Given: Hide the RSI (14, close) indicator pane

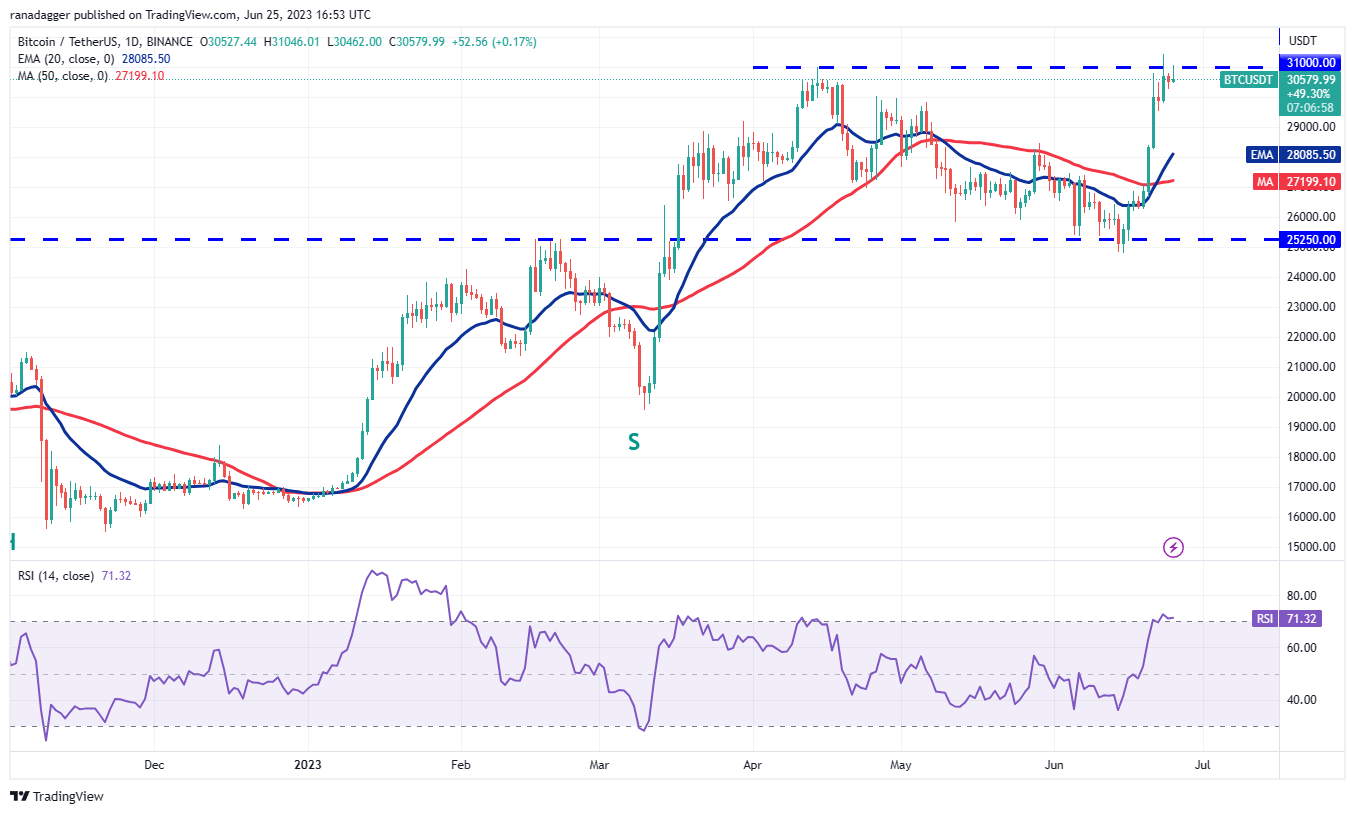Looking at the screenshot, I should (x=55, y=575).
